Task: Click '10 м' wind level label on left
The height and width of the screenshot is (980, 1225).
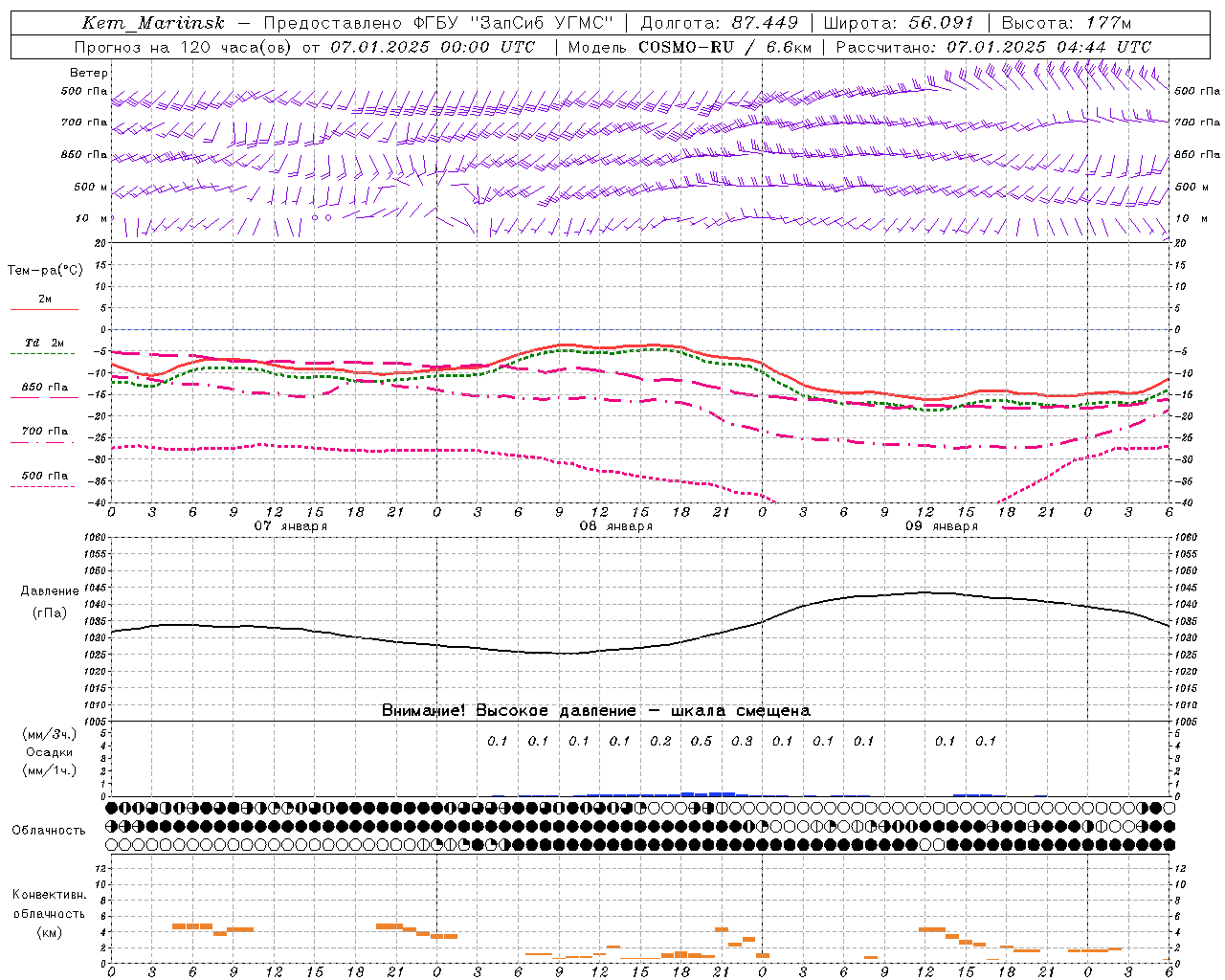Action: coord(92,218)
